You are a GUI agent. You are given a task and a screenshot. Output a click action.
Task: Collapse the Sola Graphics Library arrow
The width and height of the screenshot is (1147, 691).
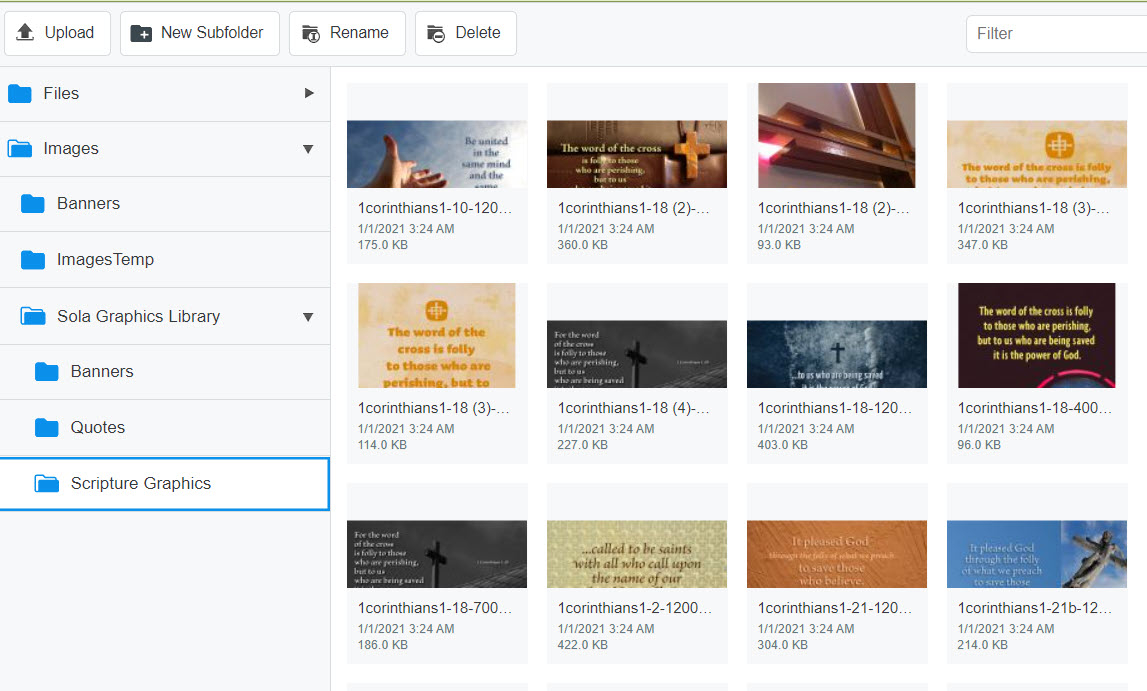point(308,317)
